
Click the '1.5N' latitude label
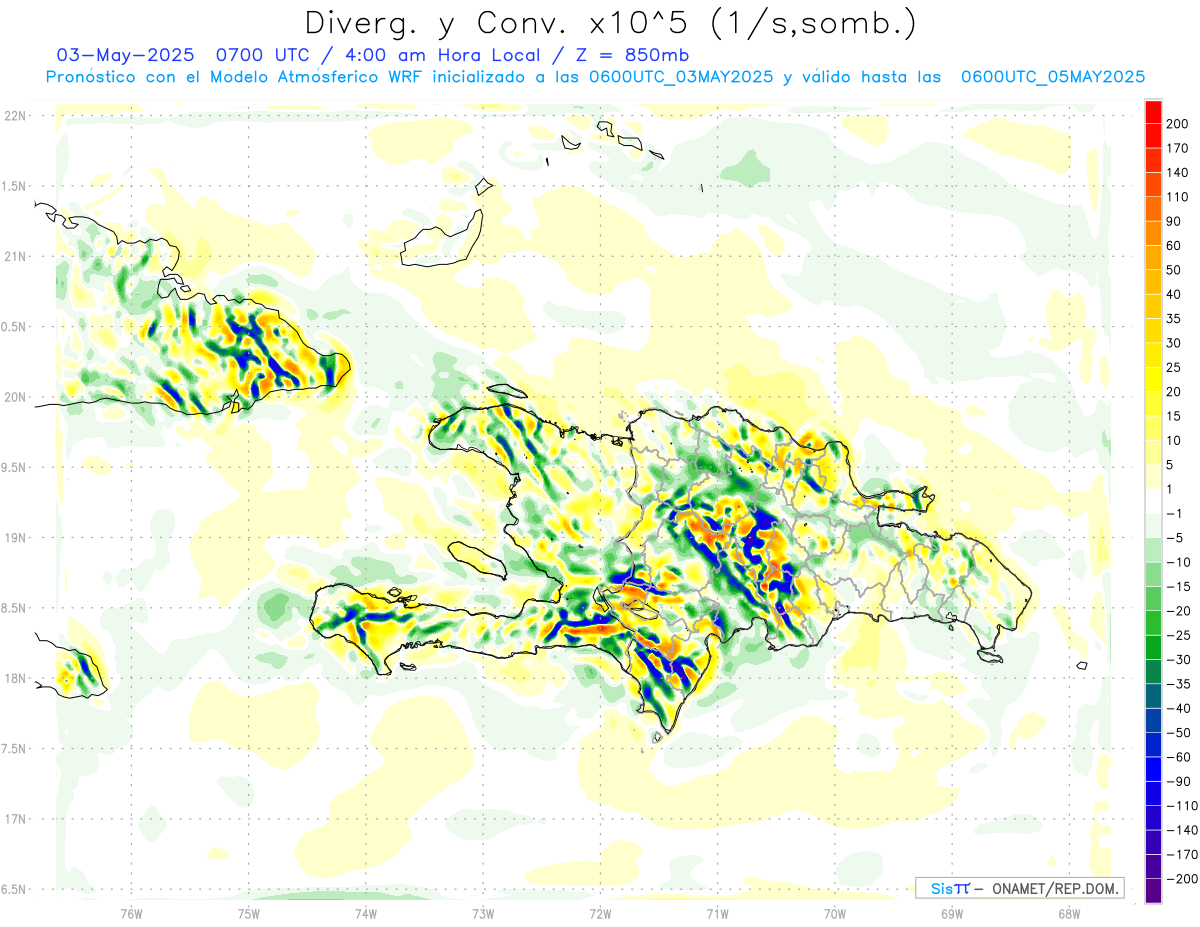(x=14, y=186)
